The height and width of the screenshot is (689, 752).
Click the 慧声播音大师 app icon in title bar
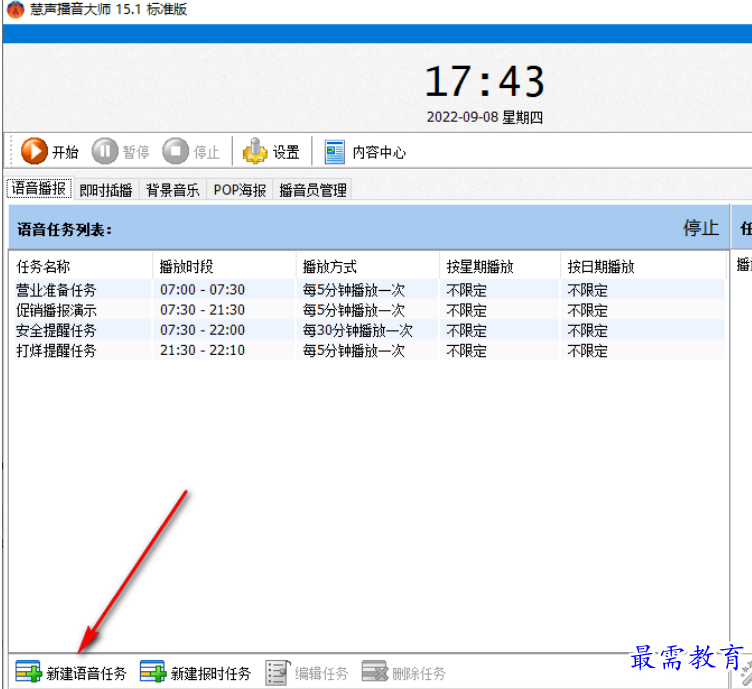[x=15, y=9]
